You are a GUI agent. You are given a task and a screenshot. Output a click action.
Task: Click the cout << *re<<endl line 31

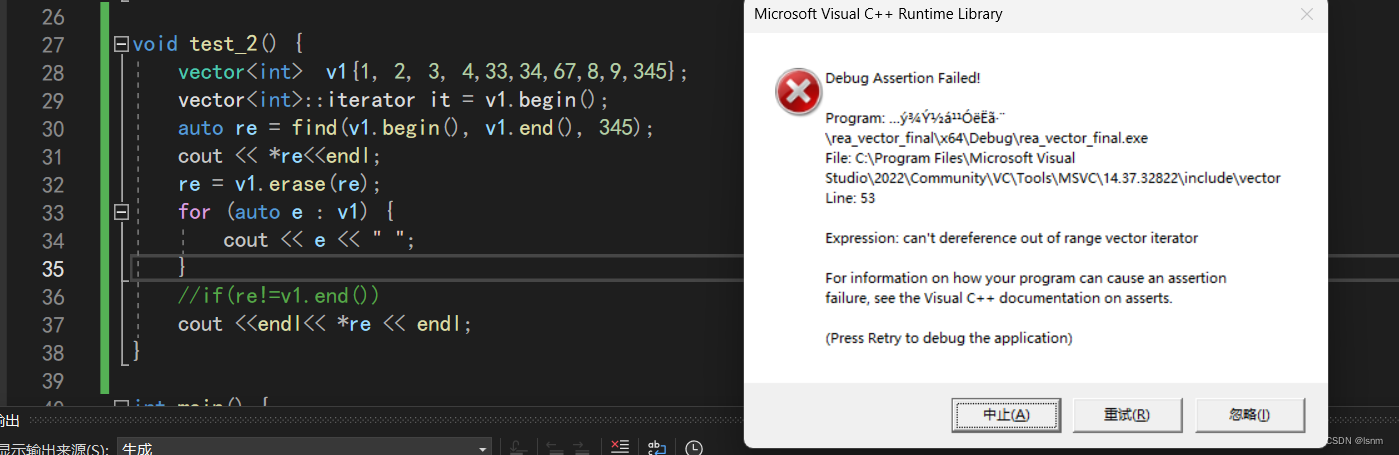tap(279, 156)
